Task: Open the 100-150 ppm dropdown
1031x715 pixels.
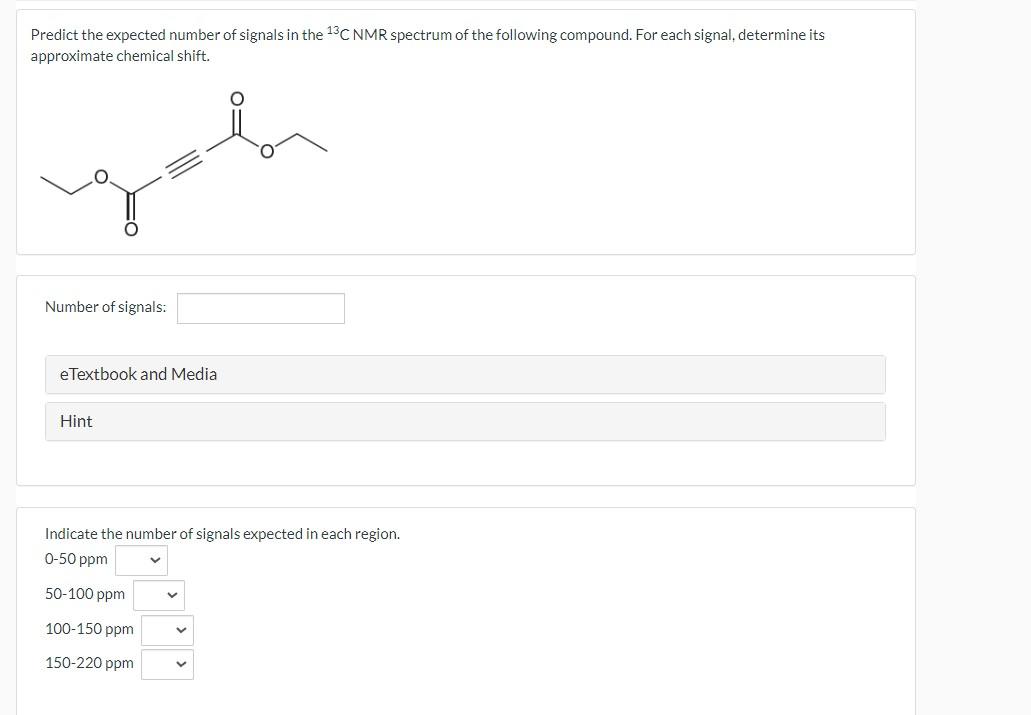Action: pos(166,630)
